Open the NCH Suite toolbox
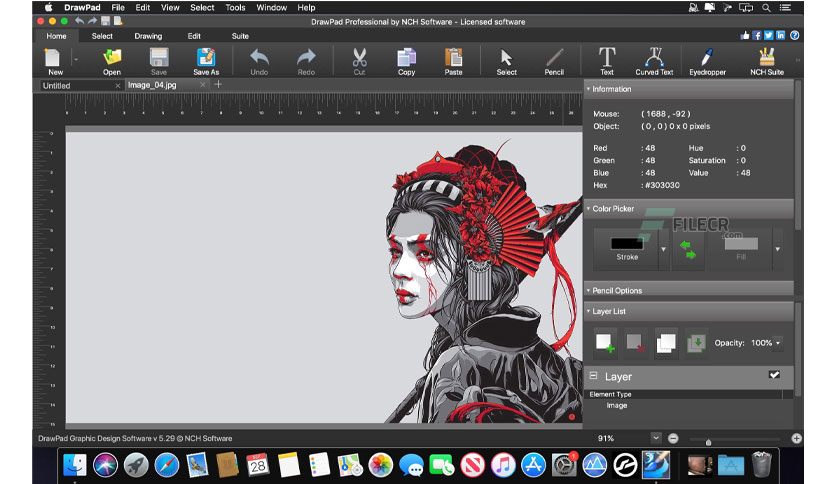This screenshot has width=836, height=484. (767, 61)
